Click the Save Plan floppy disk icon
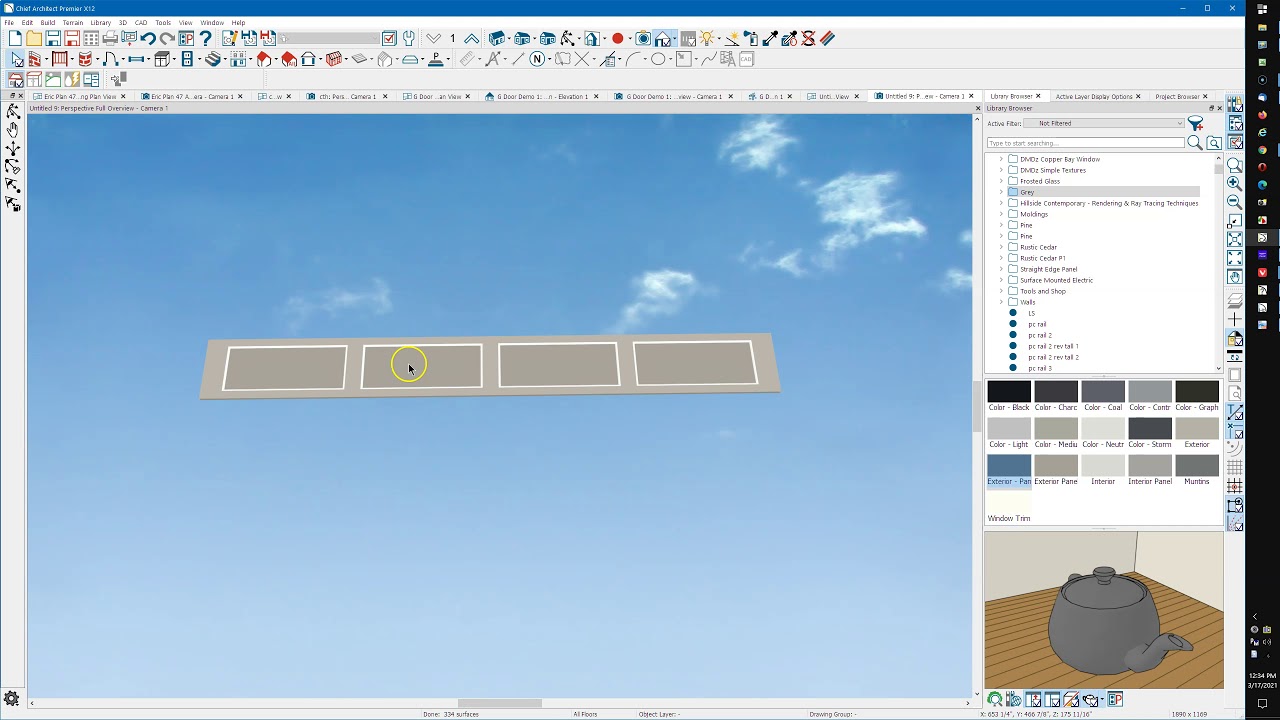Viewport: 1280px width, 720px height. [x=53, y=39]
